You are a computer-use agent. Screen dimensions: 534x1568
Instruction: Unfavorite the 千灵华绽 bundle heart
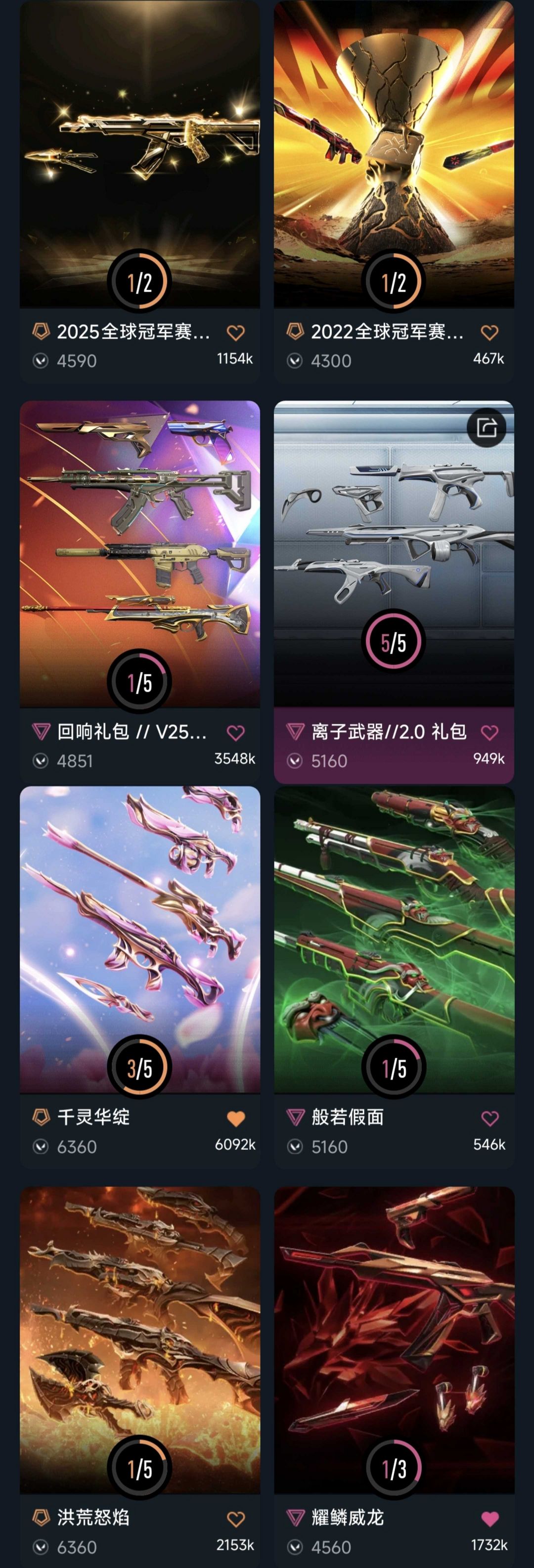coord(236,1118)
